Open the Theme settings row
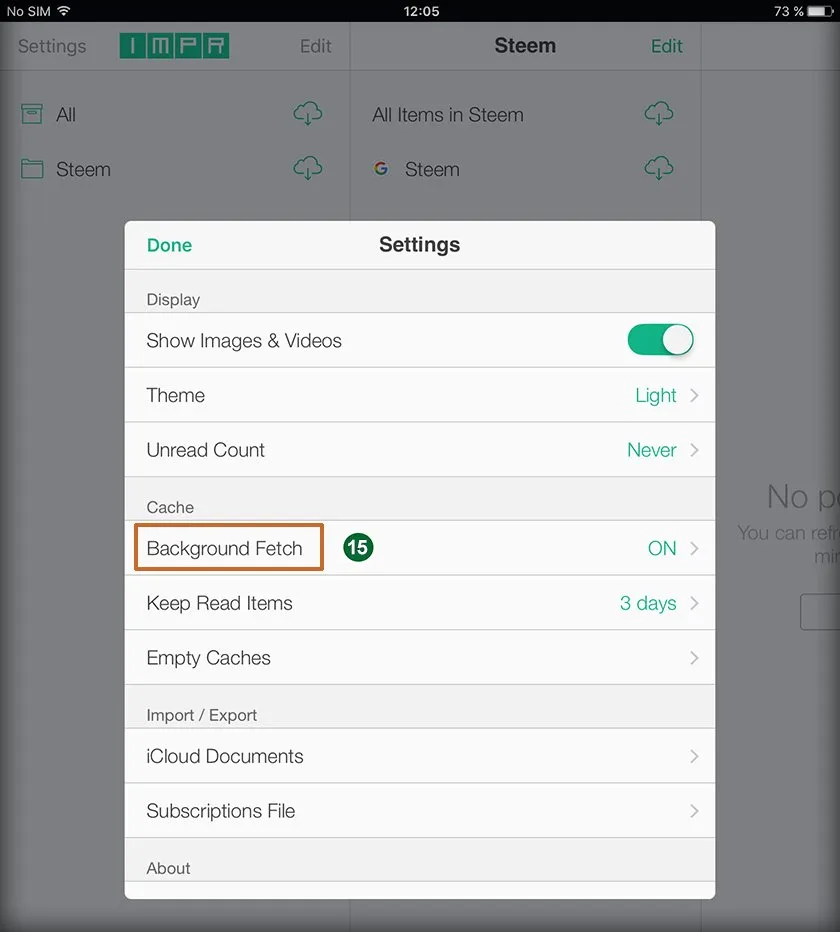Screen dimensions: 840x932 point(420,395)
